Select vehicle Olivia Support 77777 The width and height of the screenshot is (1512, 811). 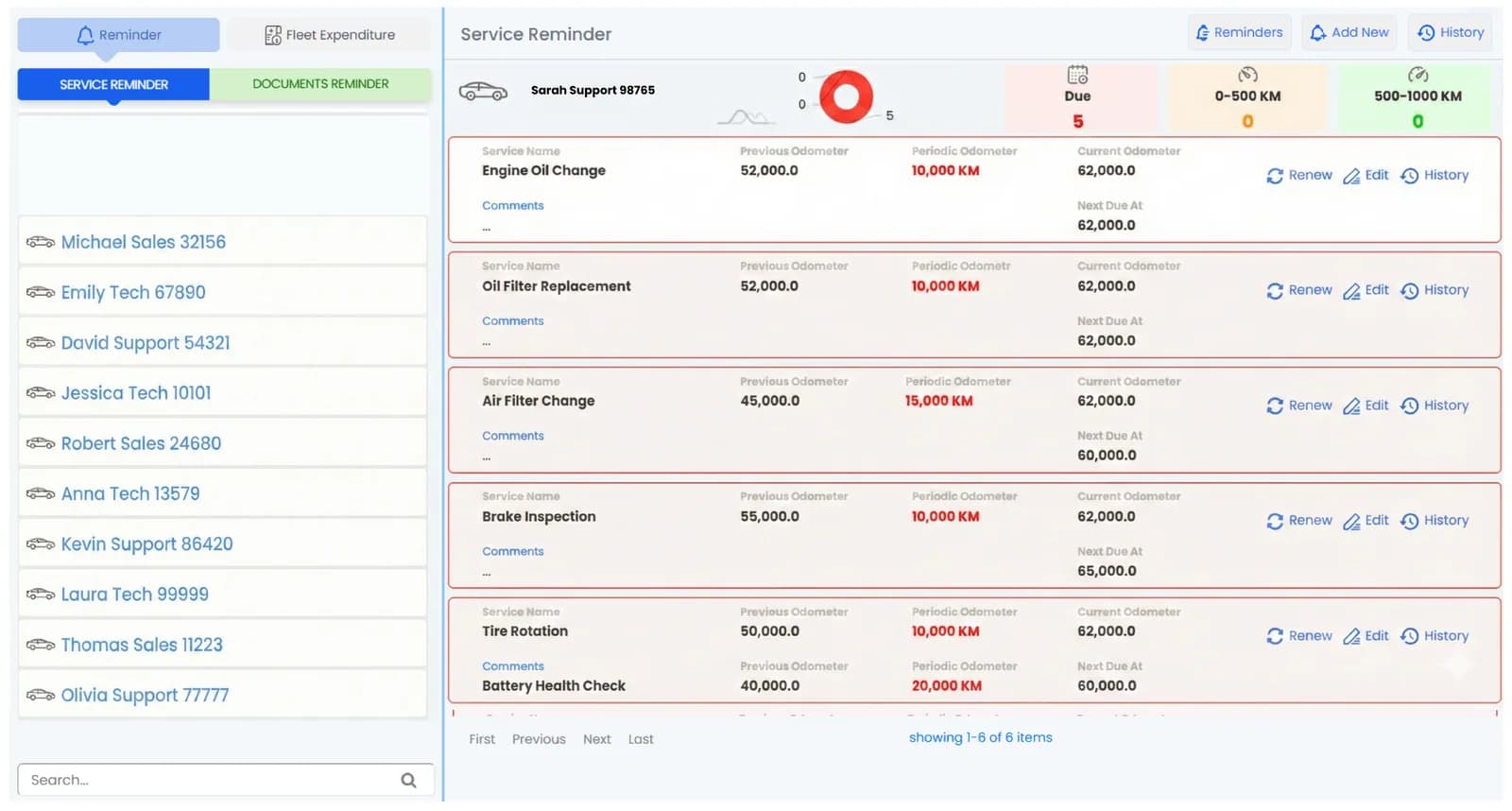pyautogui.click(x=222, y=694)
